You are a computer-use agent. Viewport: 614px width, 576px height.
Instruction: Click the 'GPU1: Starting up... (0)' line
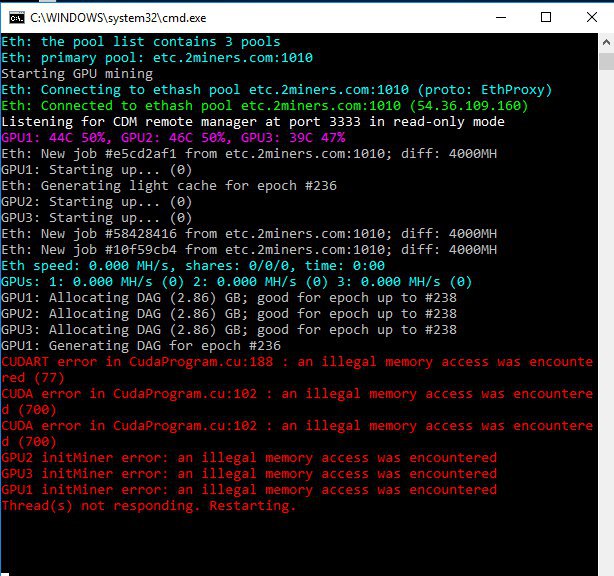coord(97,170)
